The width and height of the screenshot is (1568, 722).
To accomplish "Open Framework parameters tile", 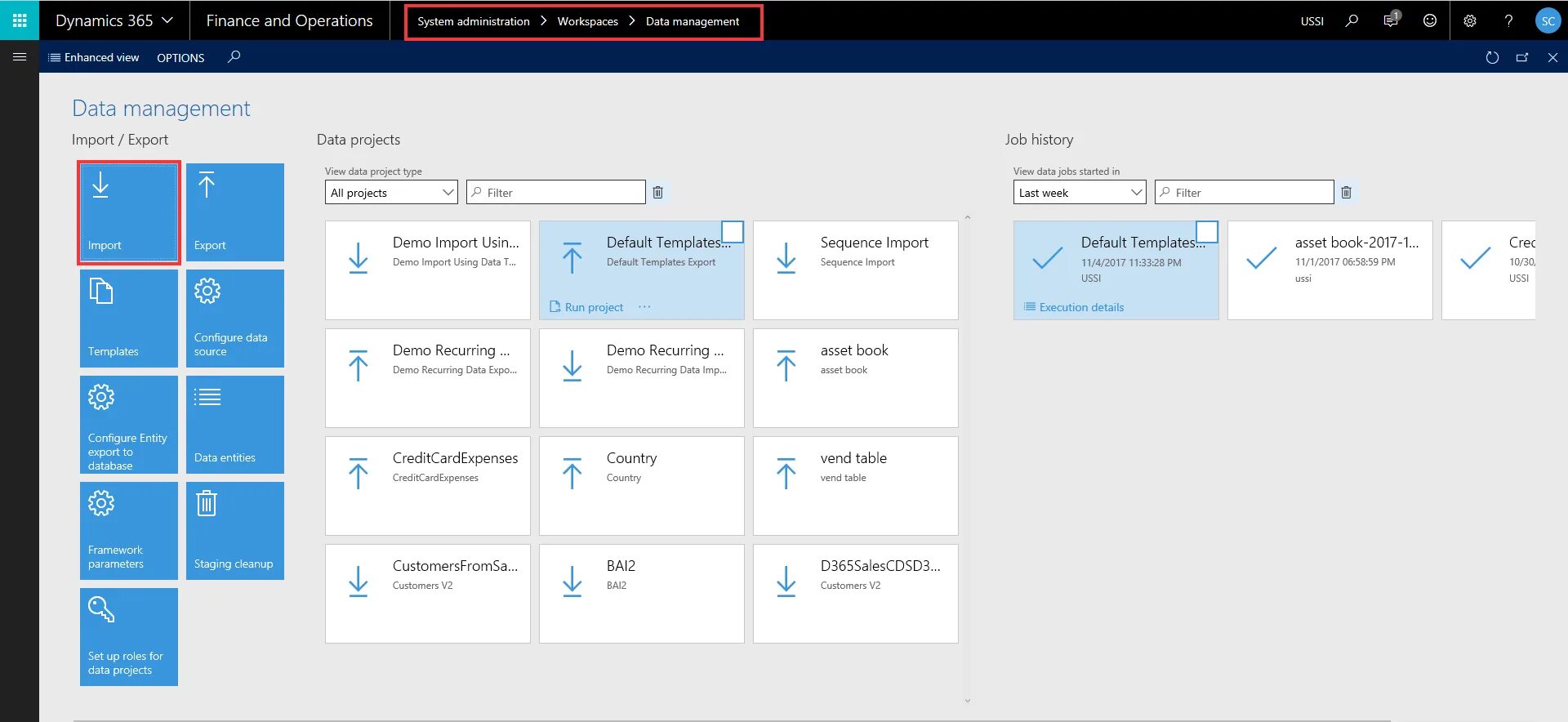I will [x=129, y=531].
